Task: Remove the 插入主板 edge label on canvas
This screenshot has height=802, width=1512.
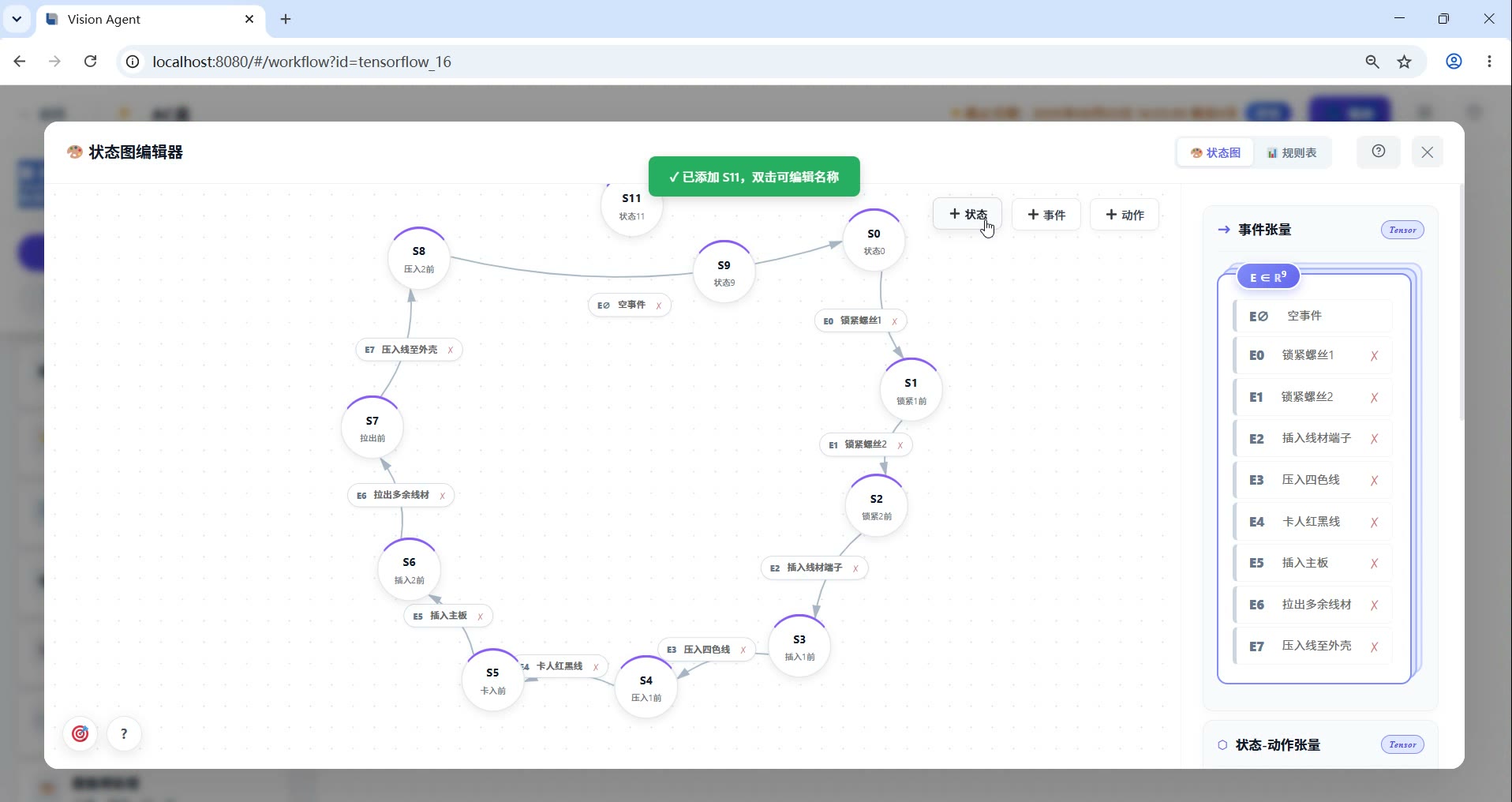Action: tap(480, 616)
